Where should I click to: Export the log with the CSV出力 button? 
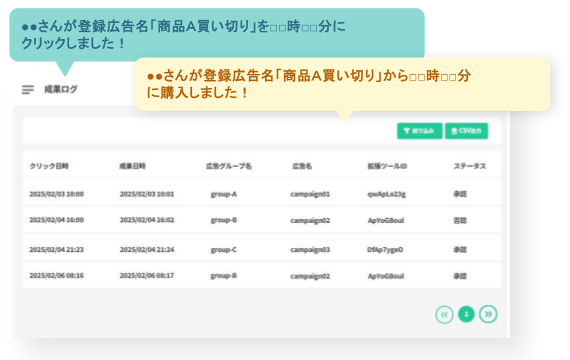(466, 131)
